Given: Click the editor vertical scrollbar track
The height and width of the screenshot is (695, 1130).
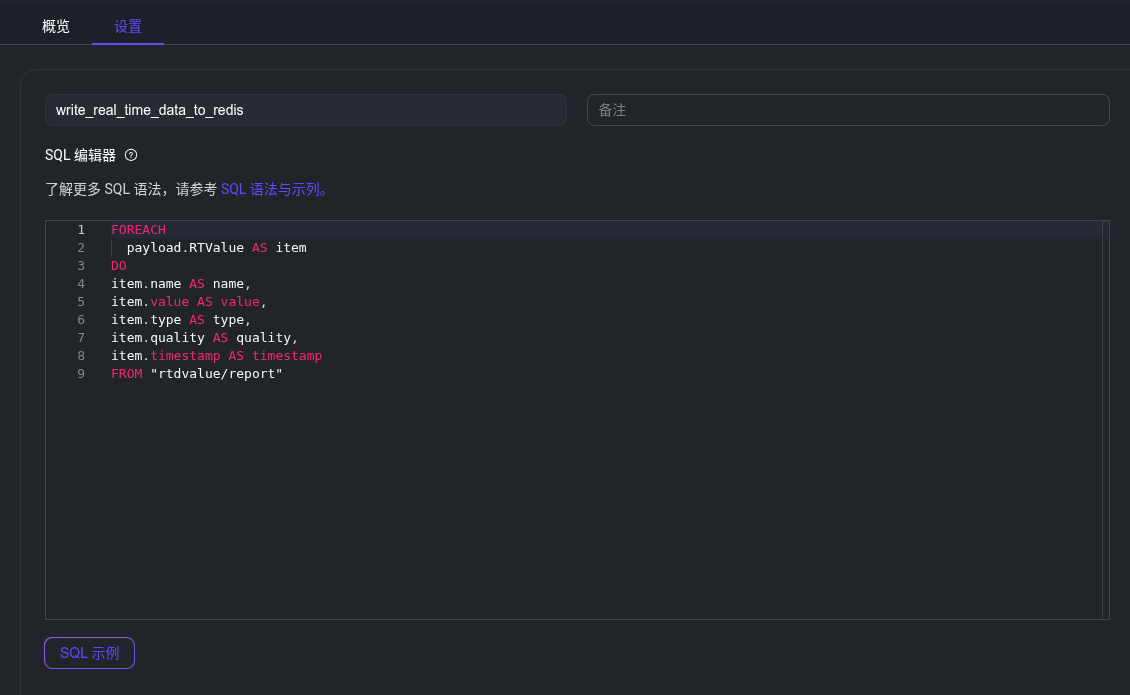Looking at the screenshot, I should click(1105, 420).
